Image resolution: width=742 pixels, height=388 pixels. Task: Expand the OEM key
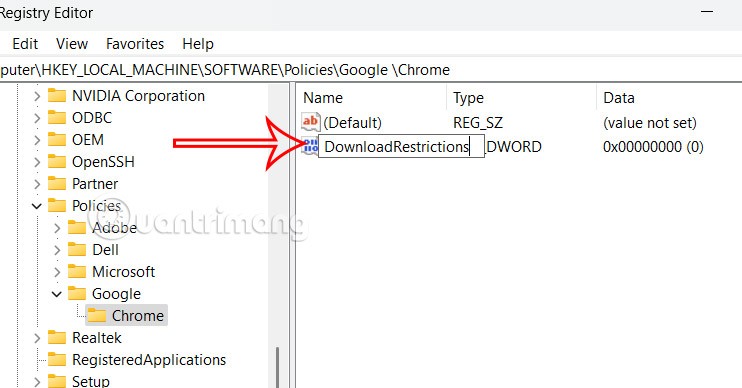(x=37, y=140)
